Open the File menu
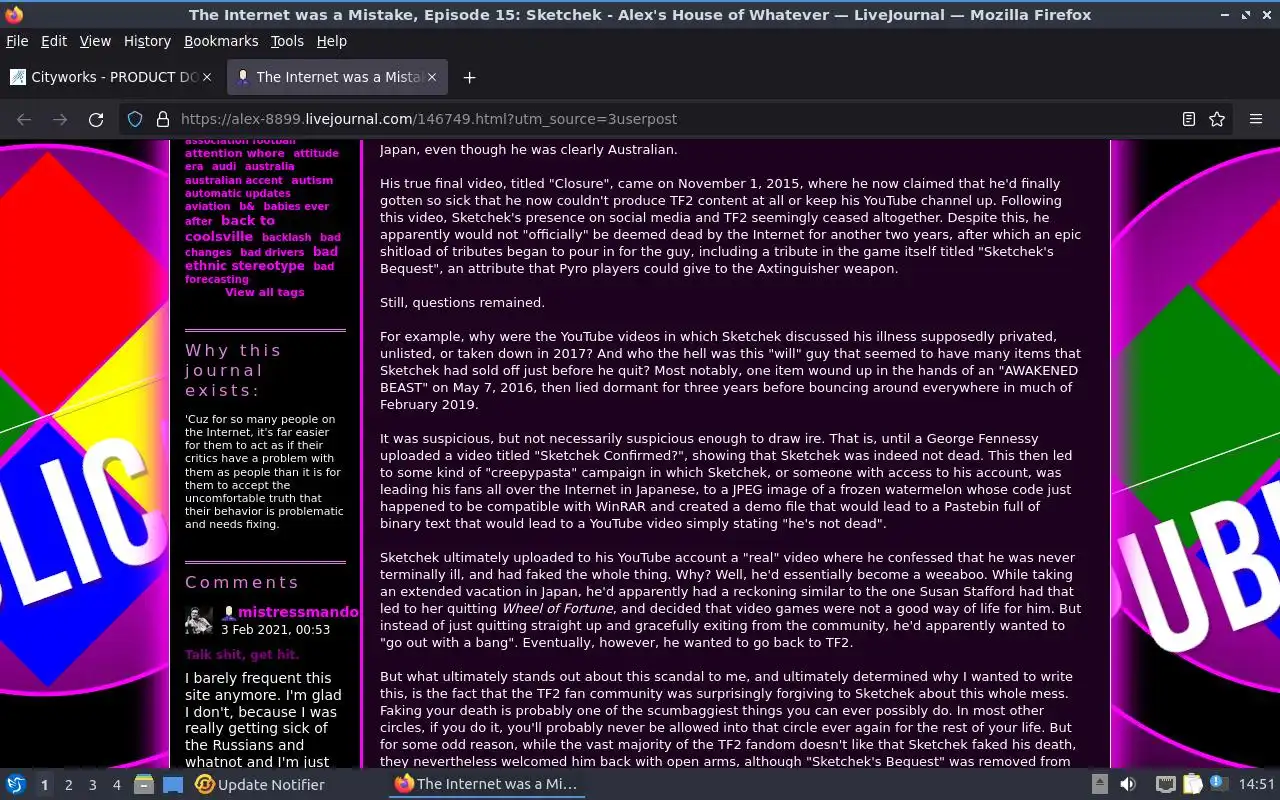 pos(17,41)
